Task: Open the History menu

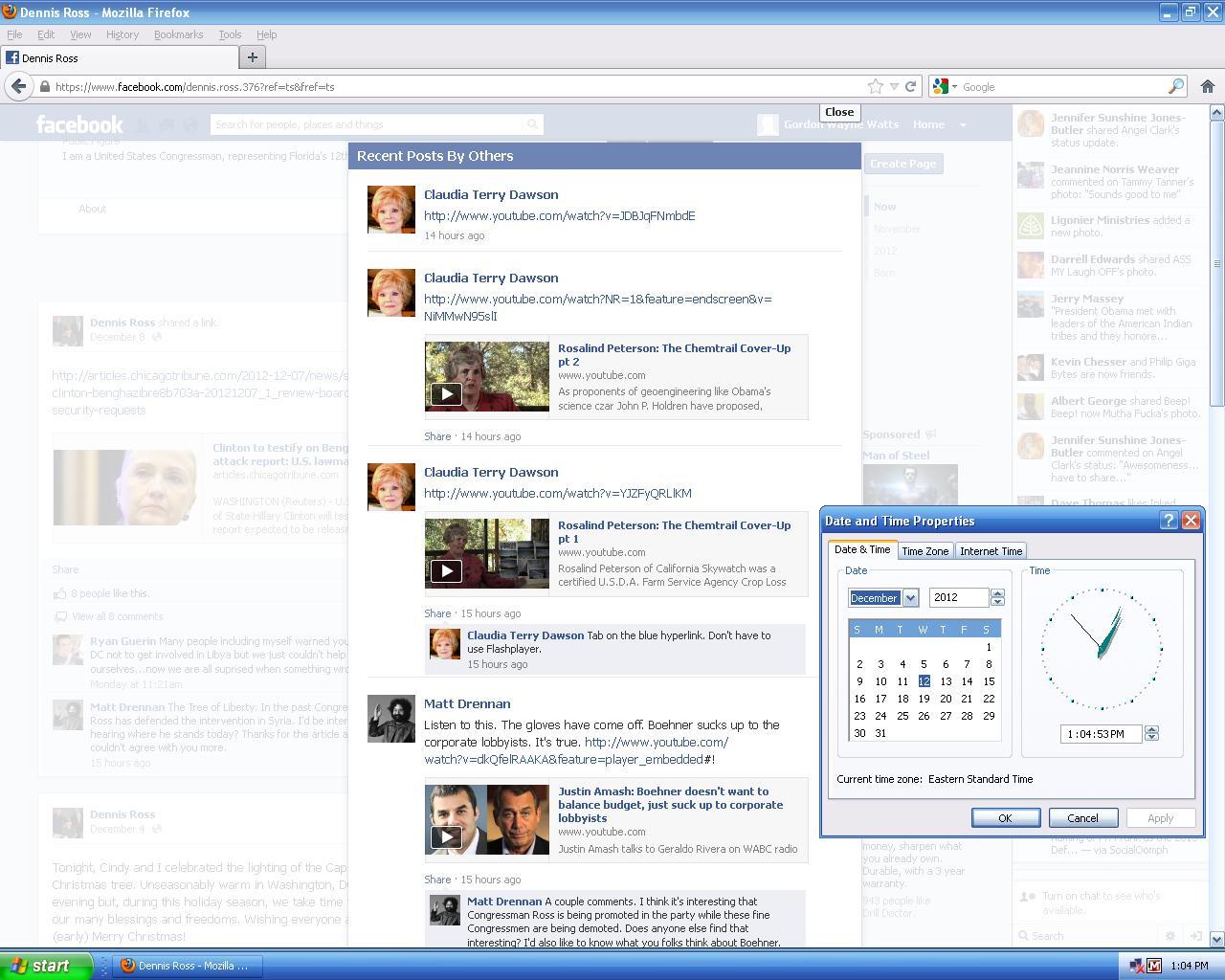Action: point(122,34)
